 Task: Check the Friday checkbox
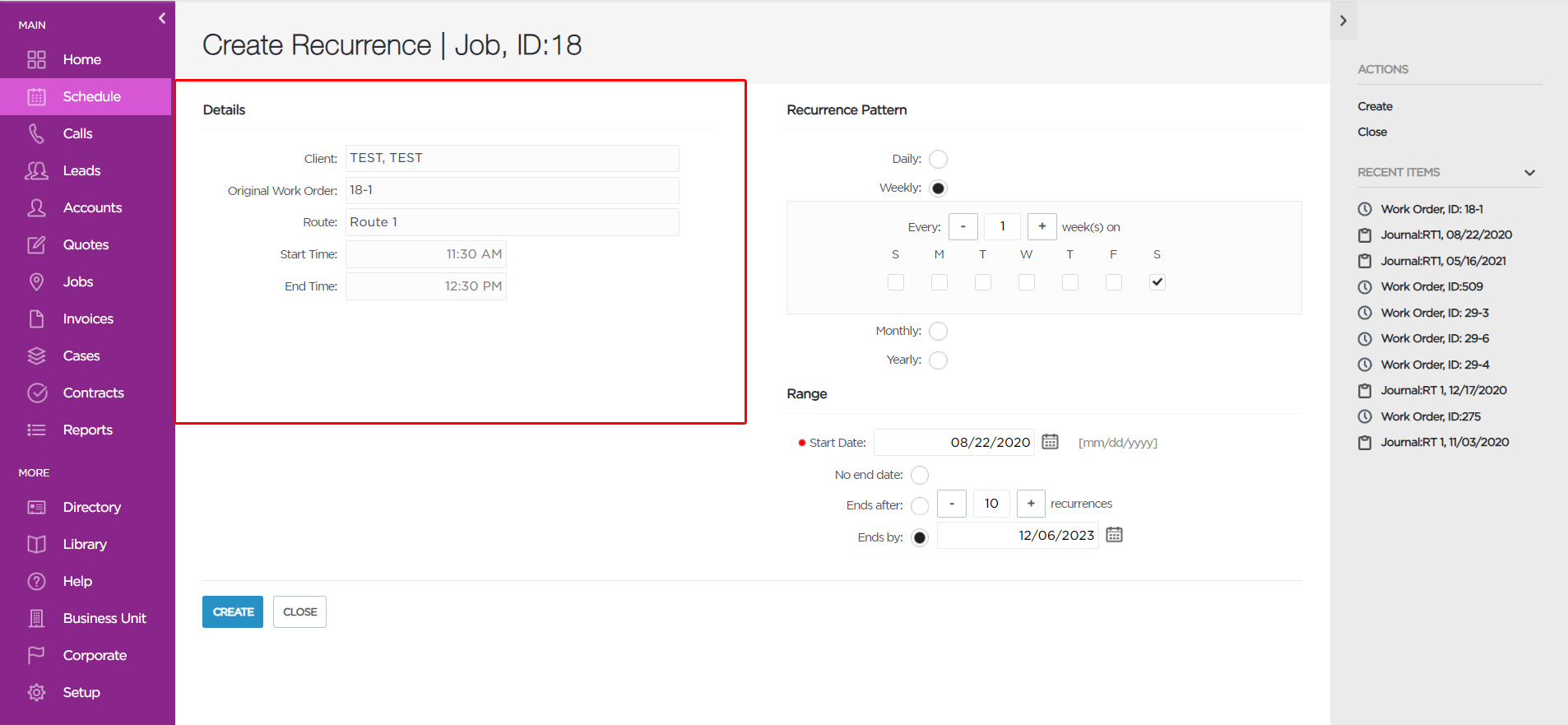(x=1114, y=282)
